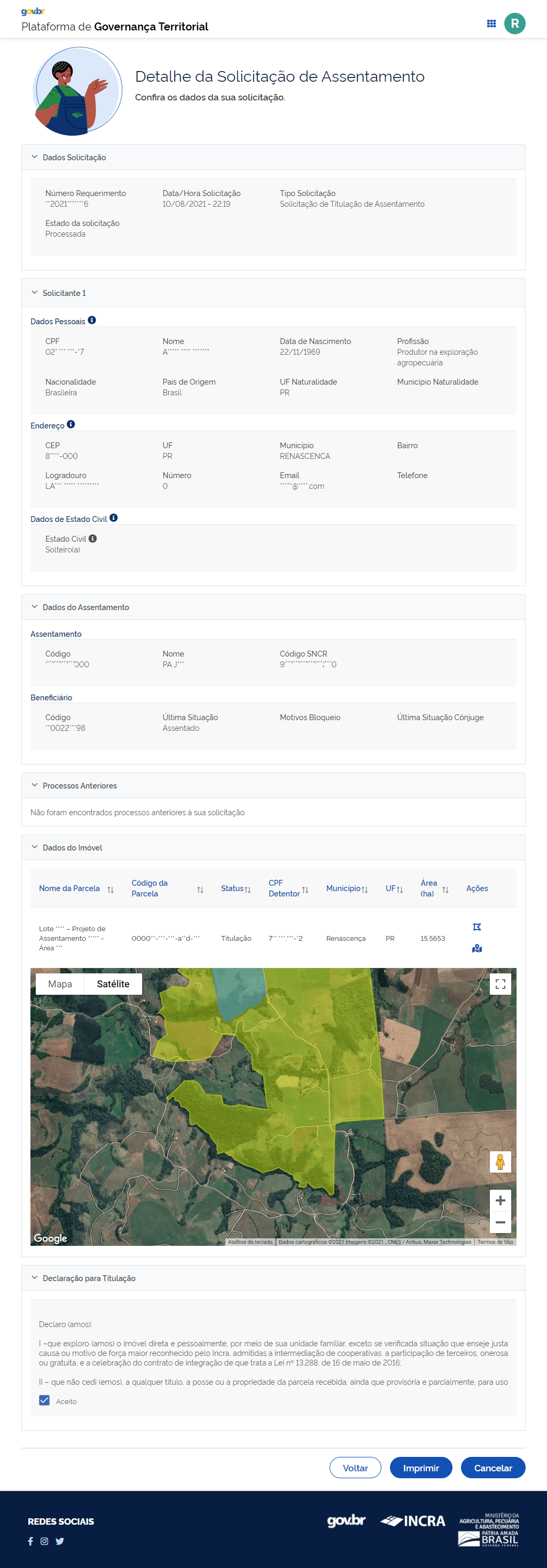The image size is (547, 1568).
Task: Collapse the Dados Solicitação section
Action: point(35,157)
